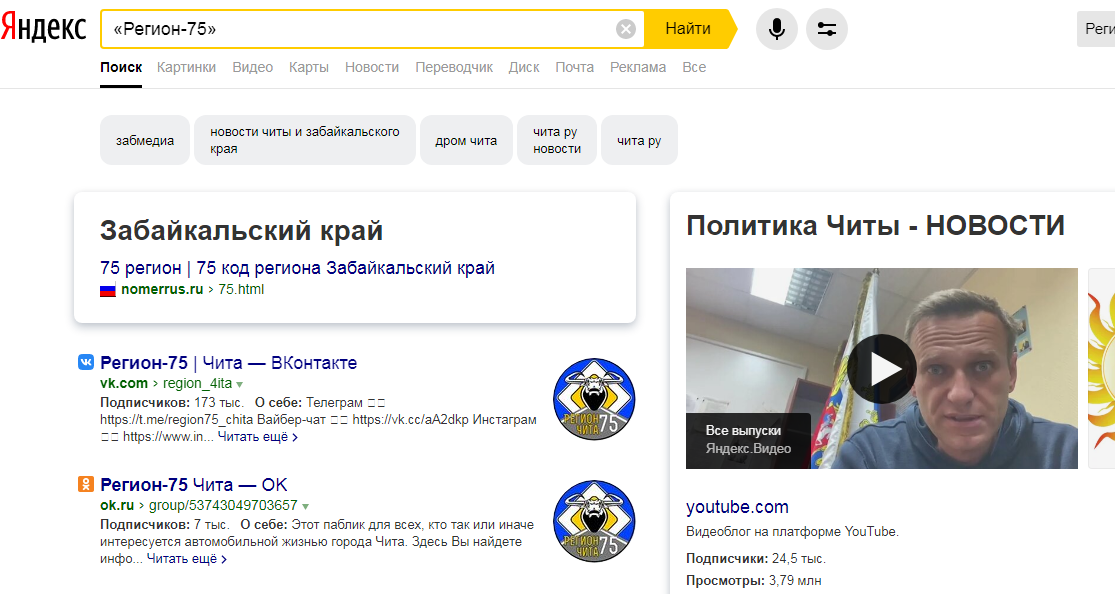This screenshot has width=1115, height=594.
Task: Open Все выпуски Яндекс.Видео overlay
Action: (748, 440)
